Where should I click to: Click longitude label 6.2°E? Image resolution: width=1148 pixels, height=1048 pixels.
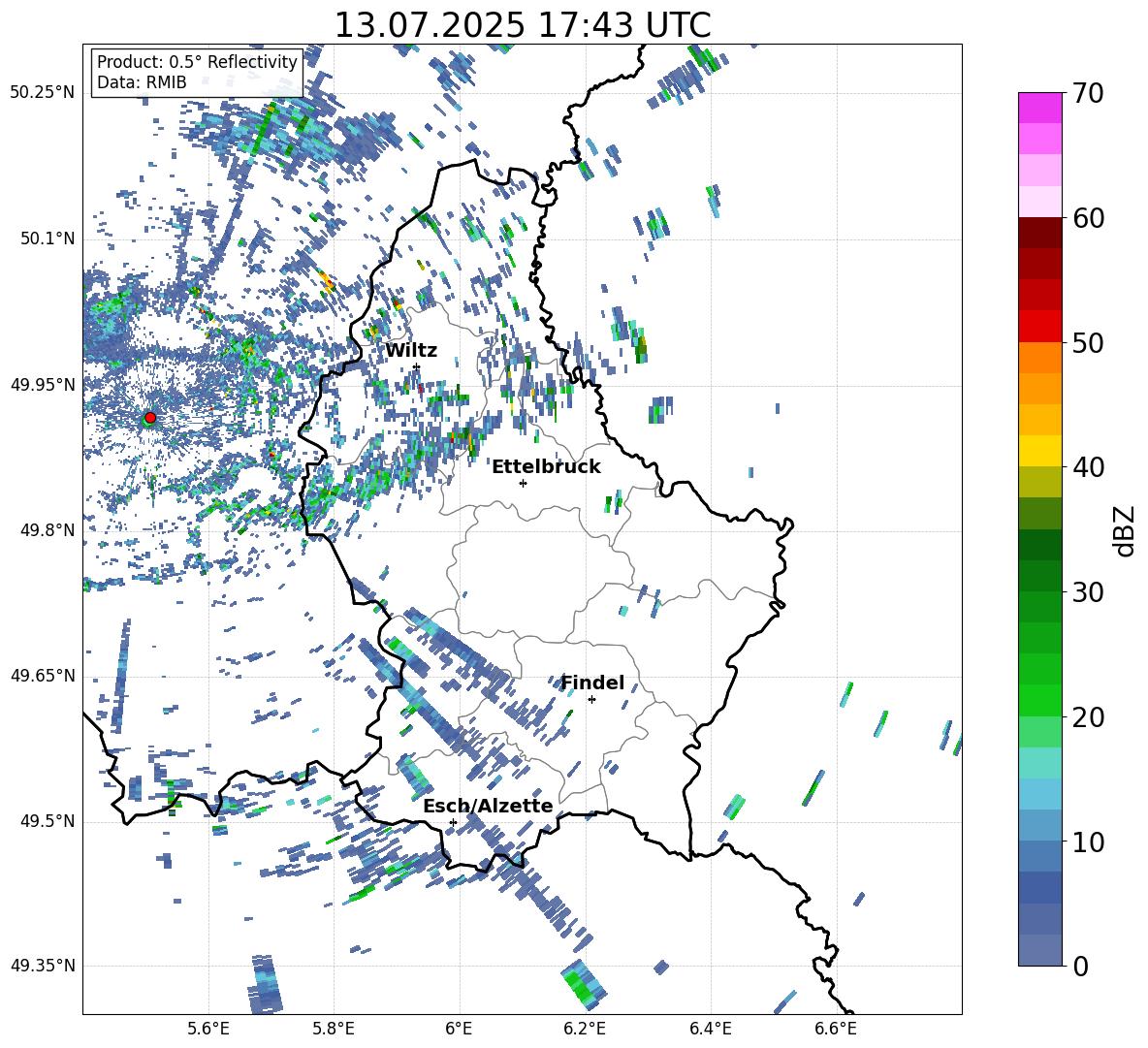coord(585,1029)
